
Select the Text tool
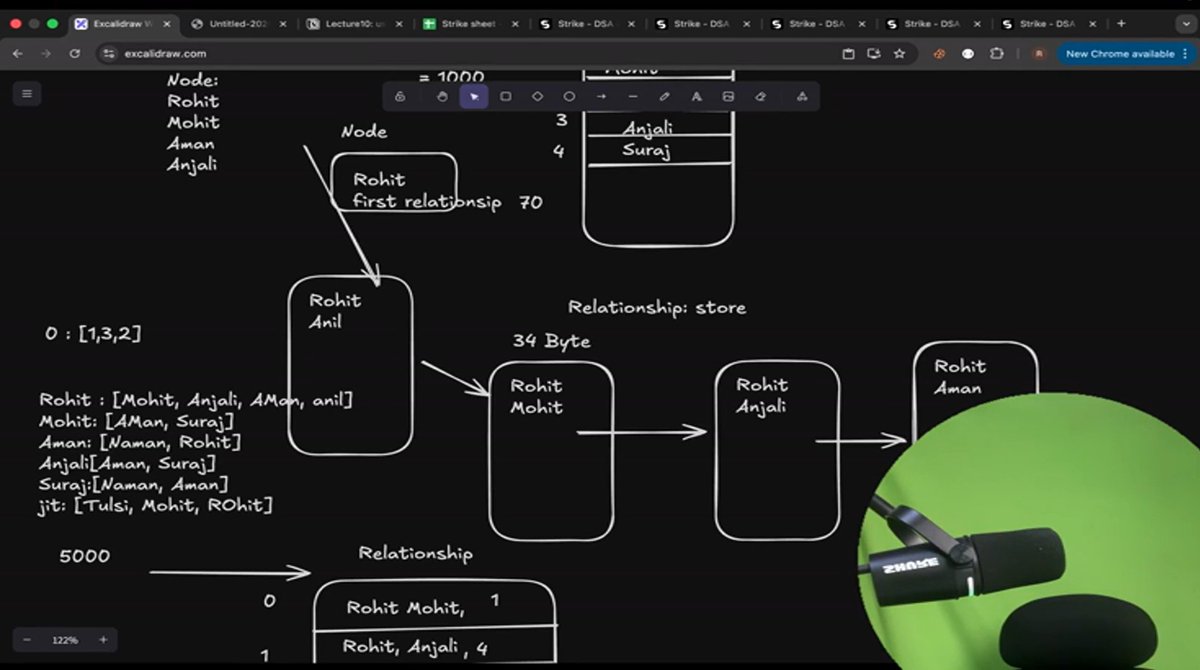click(x=697, y=97)
